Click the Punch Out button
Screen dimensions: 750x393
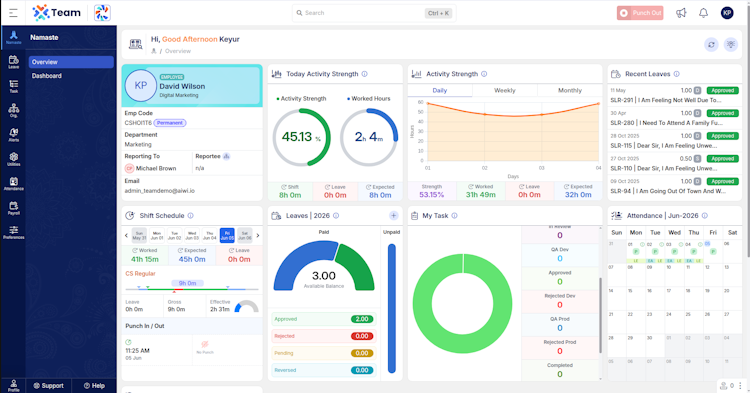click(x=640, y=13)
